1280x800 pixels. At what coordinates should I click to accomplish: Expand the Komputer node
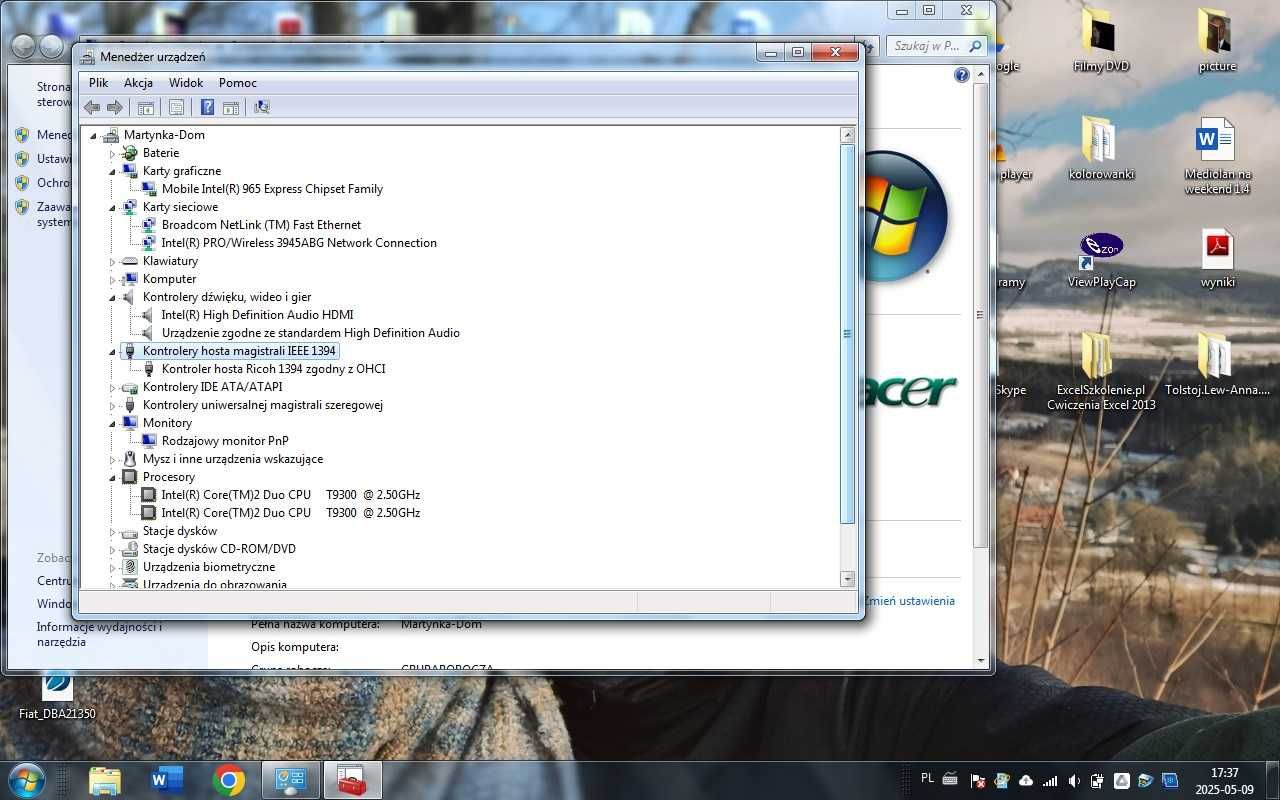point(113,279)
